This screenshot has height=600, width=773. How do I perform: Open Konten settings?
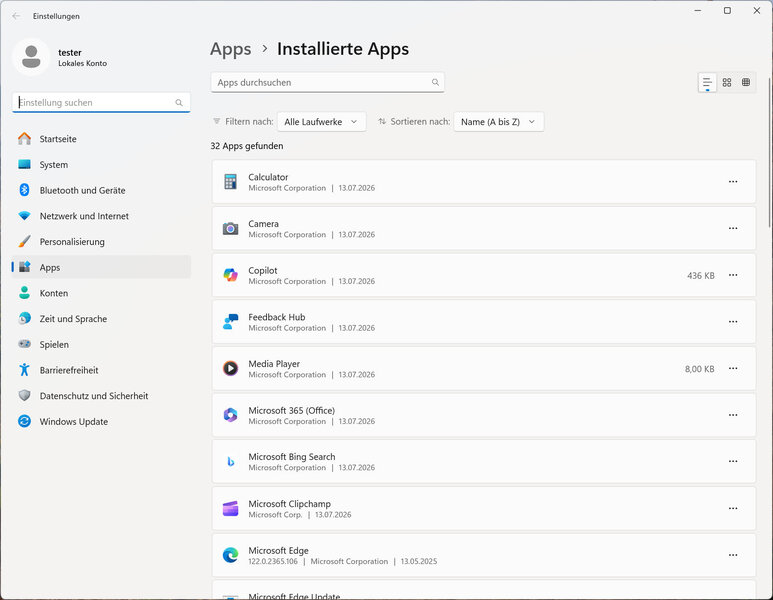tap(101, 293)
